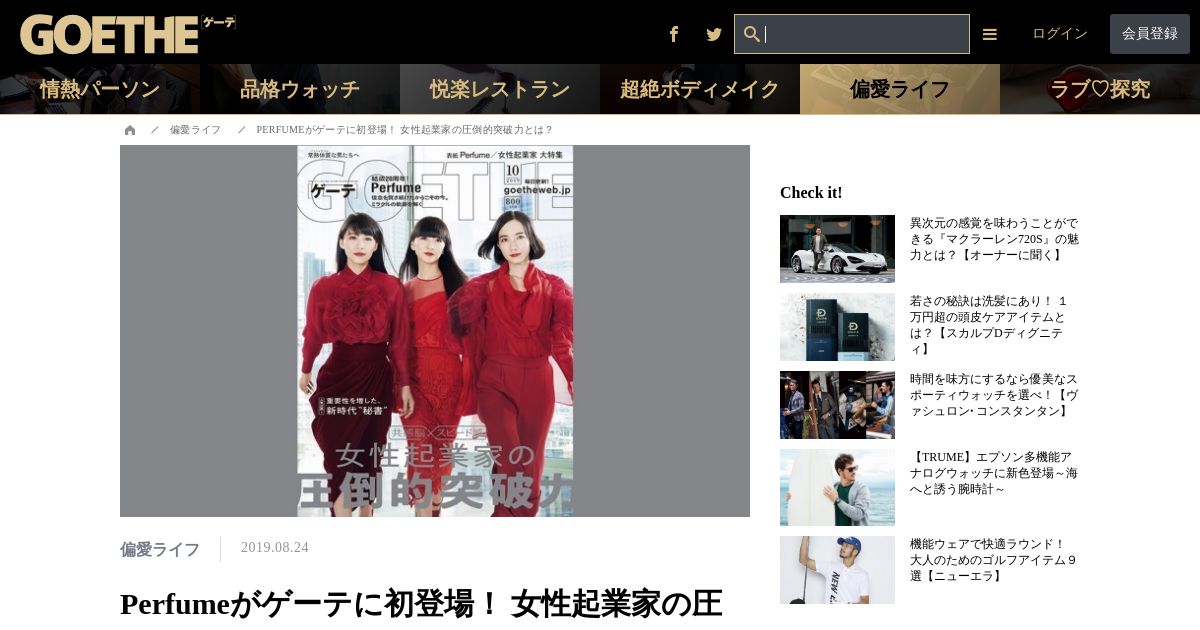Click the date 2019.08.24

[x=275, y=548]
